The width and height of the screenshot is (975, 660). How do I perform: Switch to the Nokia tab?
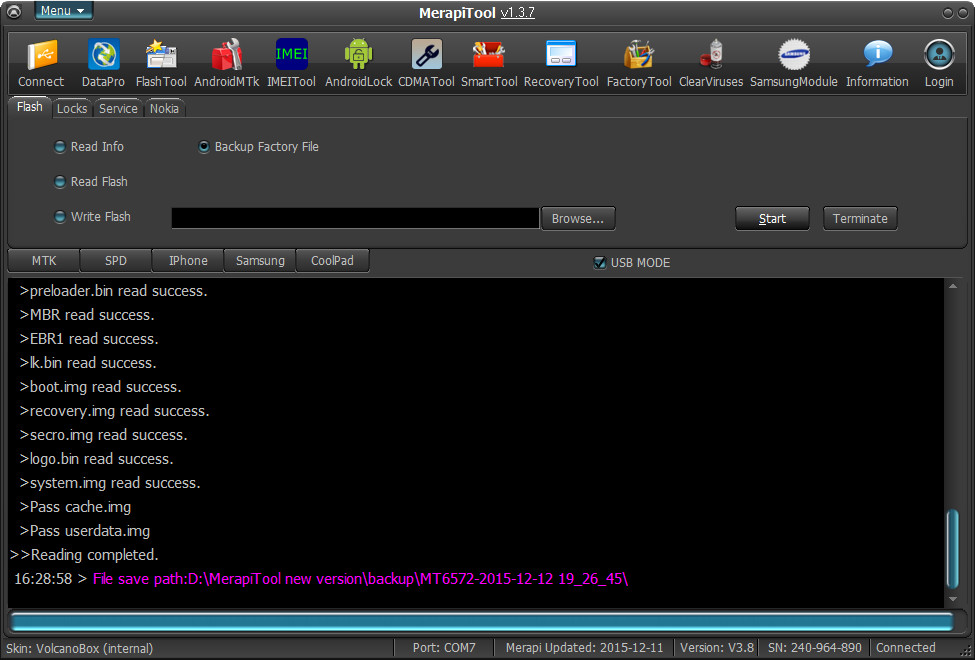click(164, 108)
